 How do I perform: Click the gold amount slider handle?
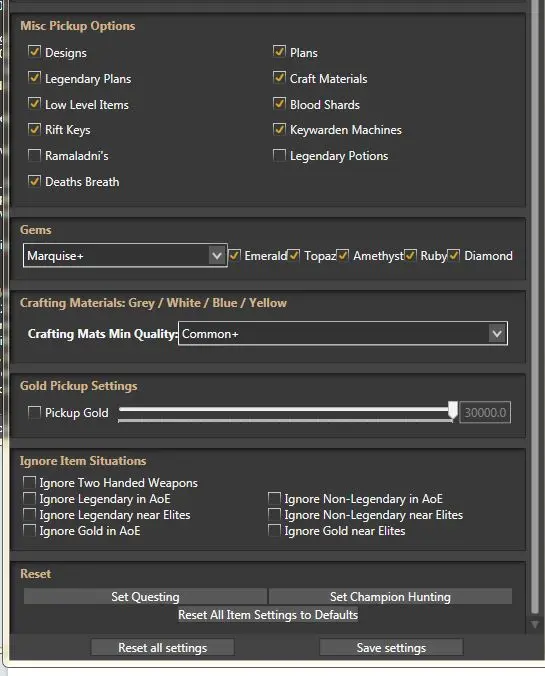[x=453, y=410]
